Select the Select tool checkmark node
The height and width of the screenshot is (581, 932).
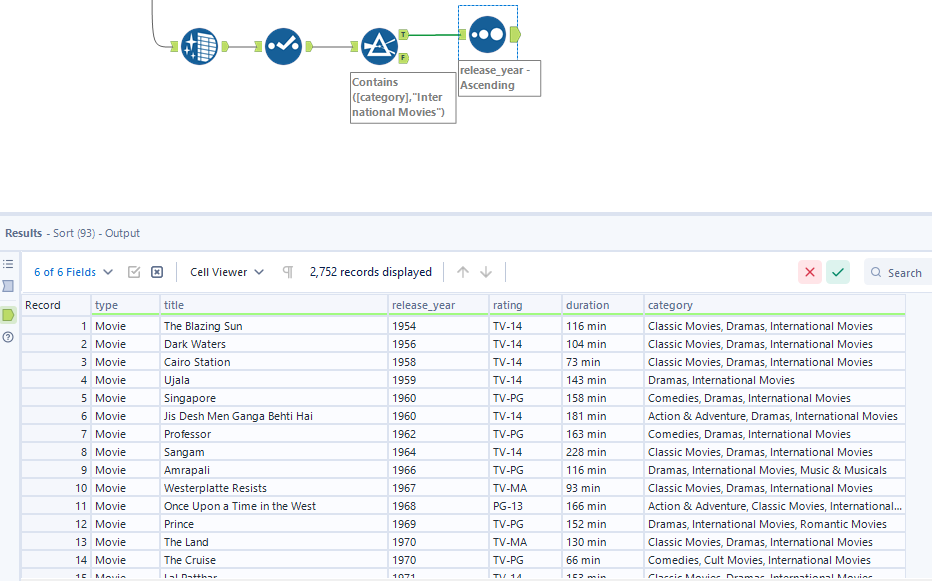(x=284, y=46)
